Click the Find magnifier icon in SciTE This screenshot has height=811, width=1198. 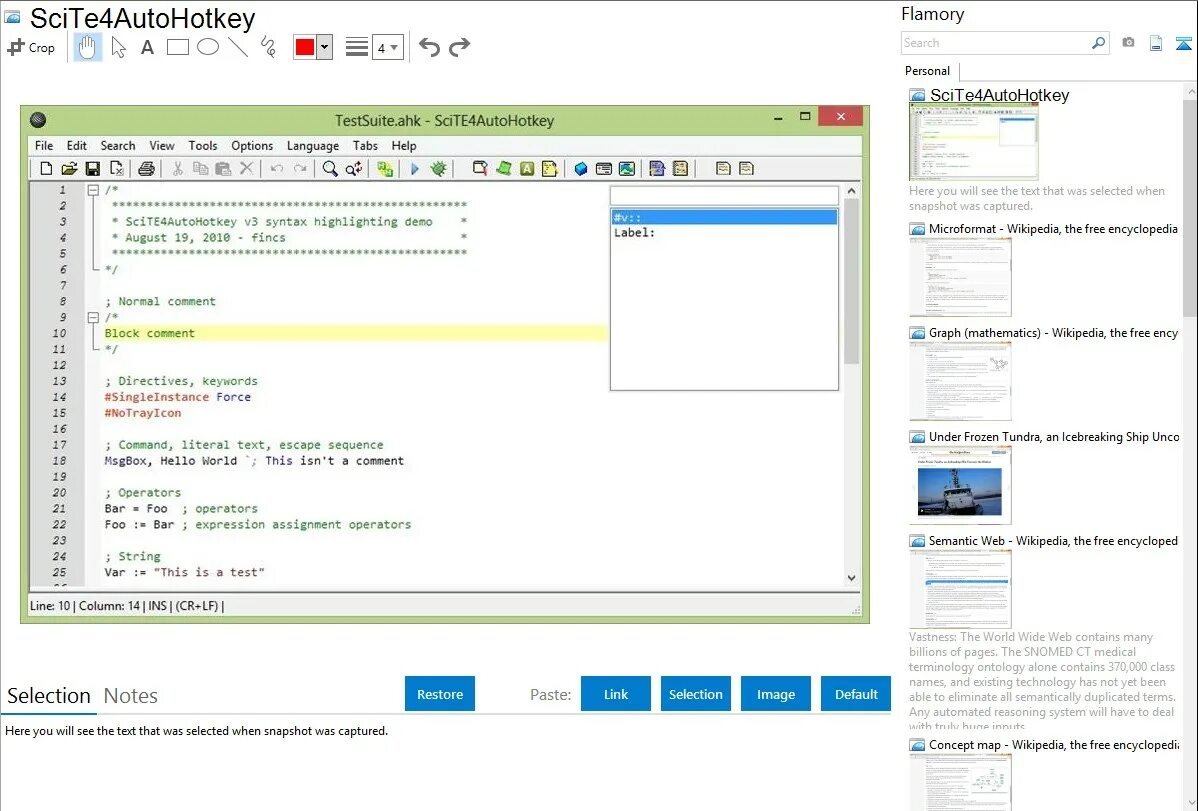pos(330,169)
